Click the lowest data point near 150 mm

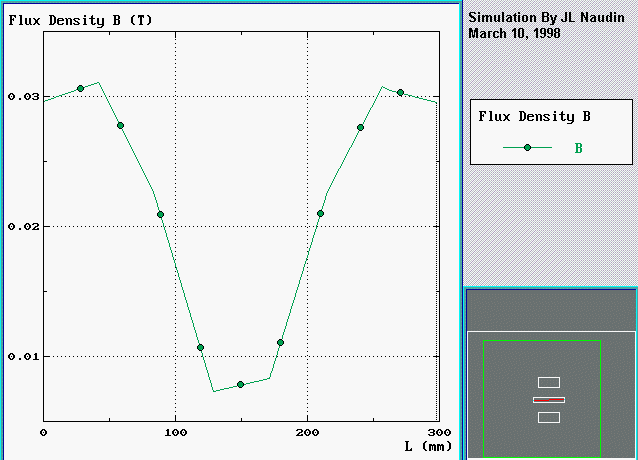[x=240, y=384]
